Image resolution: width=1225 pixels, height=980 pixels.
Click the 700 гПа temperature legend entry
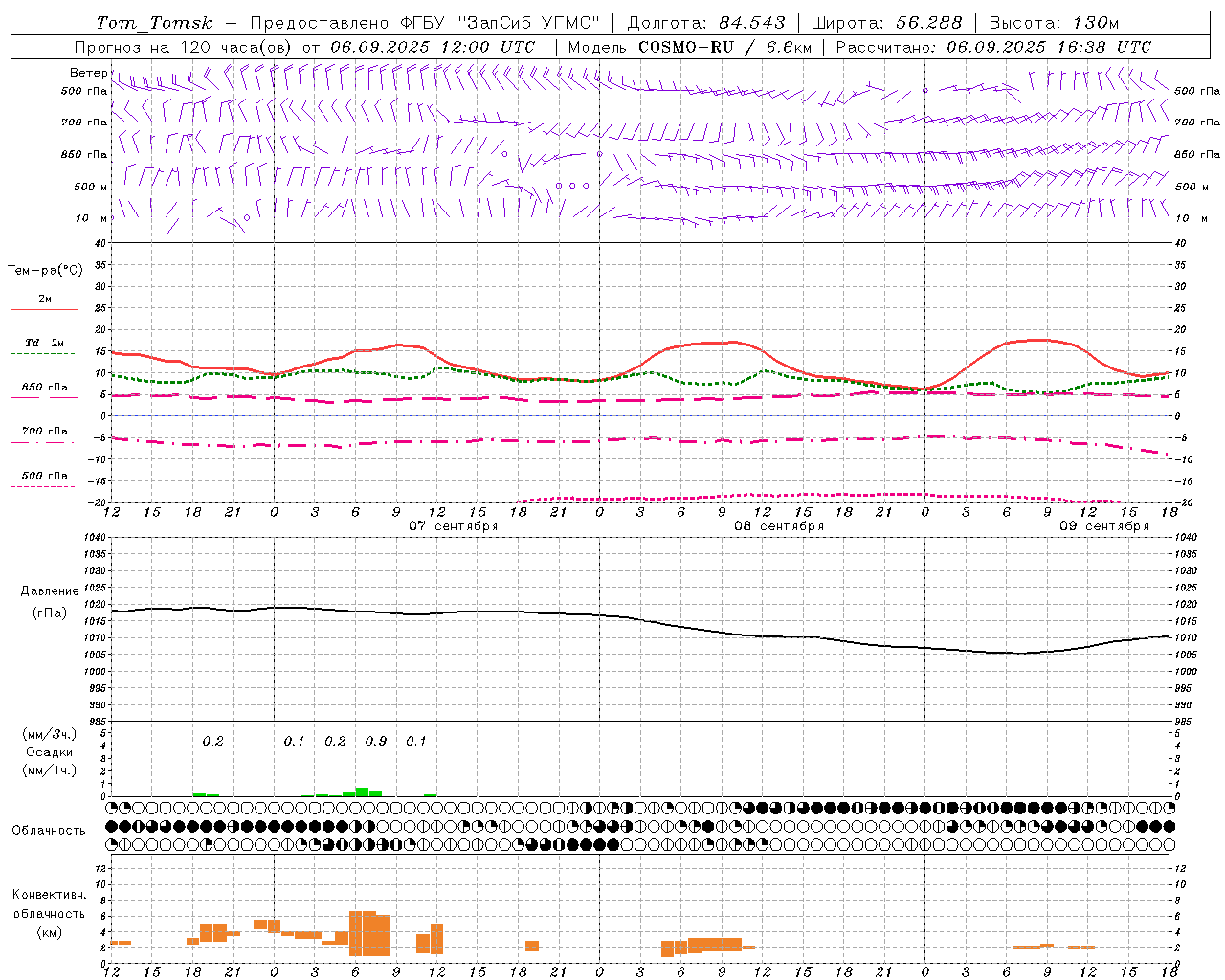click(44, 432)
